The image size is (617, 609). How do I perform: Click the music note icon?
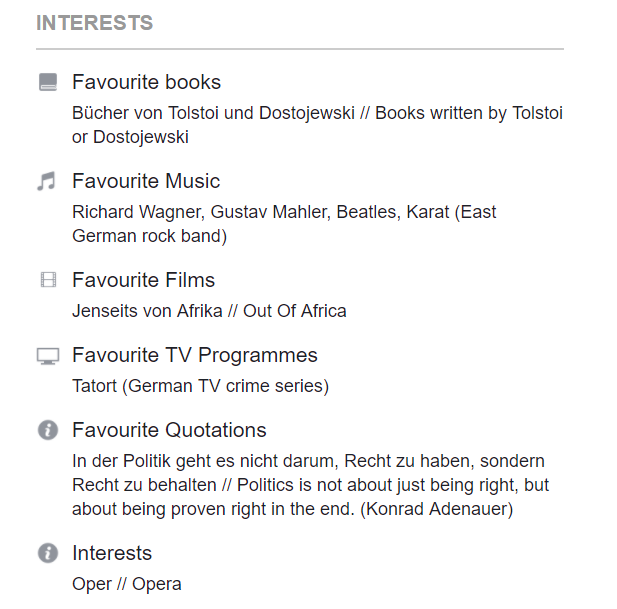(x=47, y=181)
